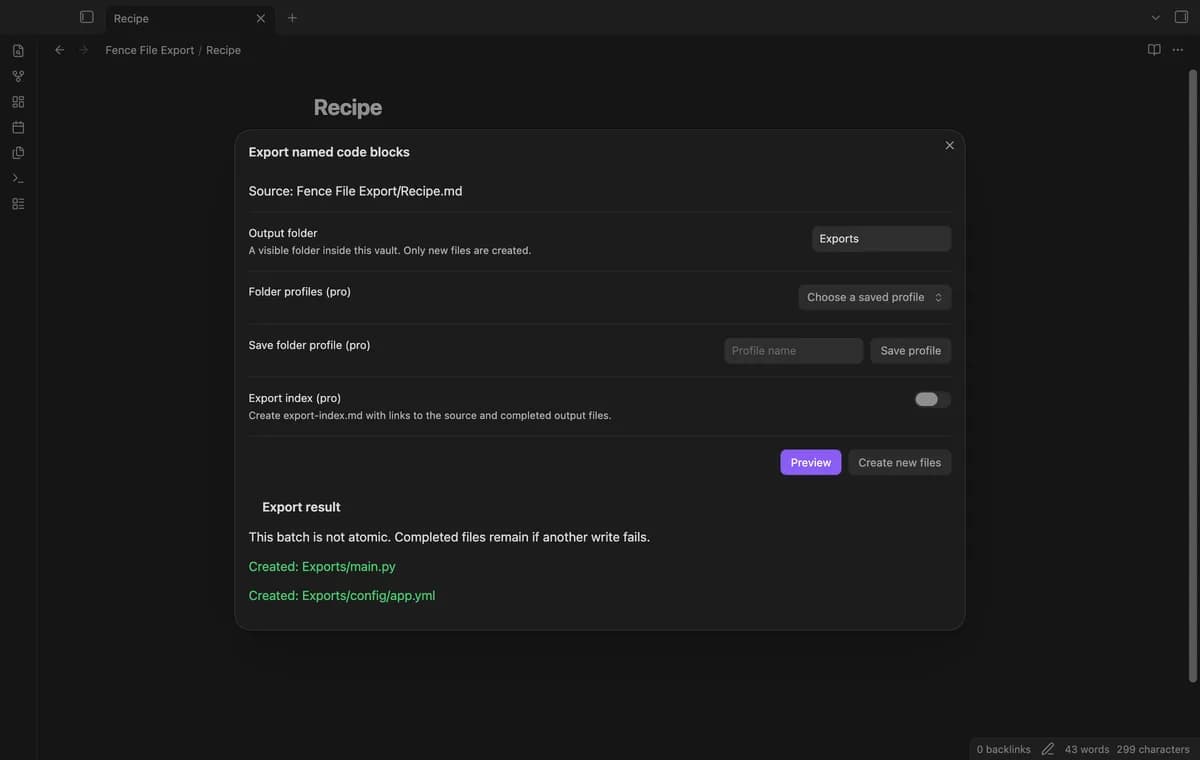Click the purple Preview button
Viewport: 1200px width, 760px height.
811,462
